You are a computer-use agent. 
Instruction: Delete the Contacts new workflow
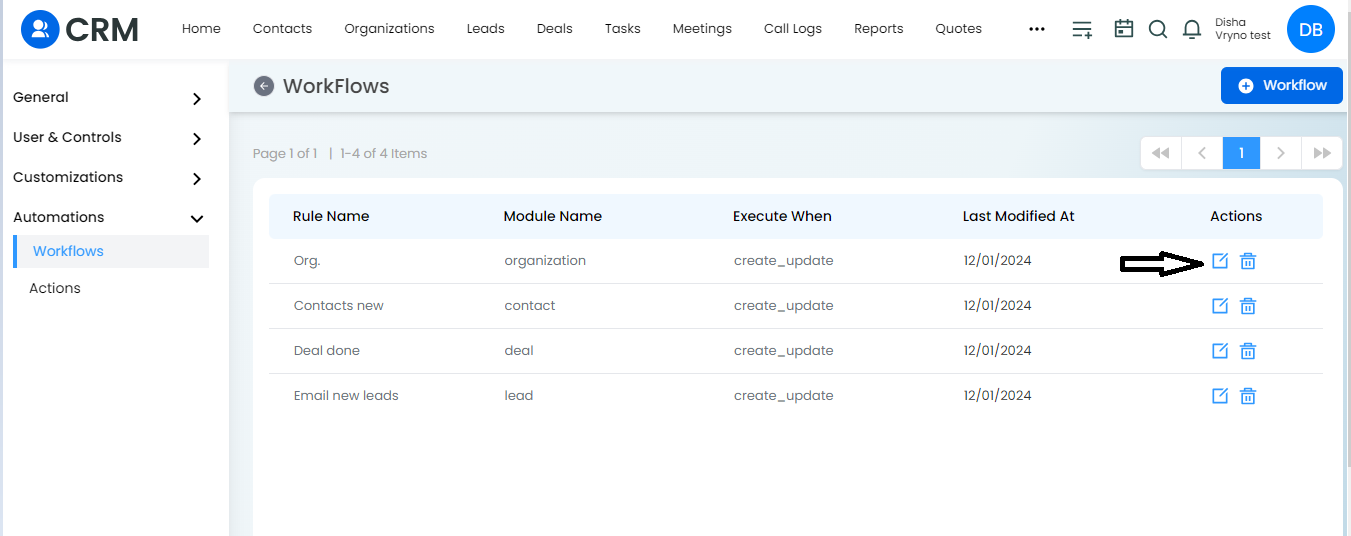coord(1248,306)
